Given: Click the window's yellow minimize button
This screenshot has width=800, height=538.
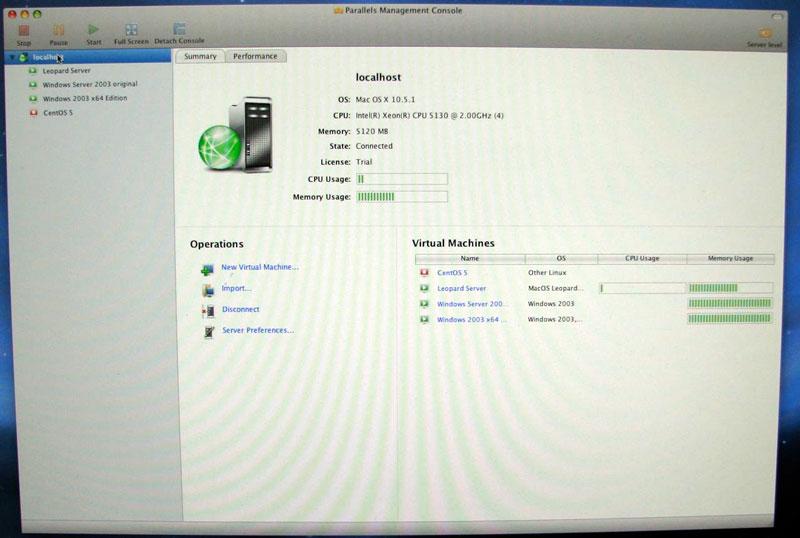Looking at the screenshot, I should 24,14.
